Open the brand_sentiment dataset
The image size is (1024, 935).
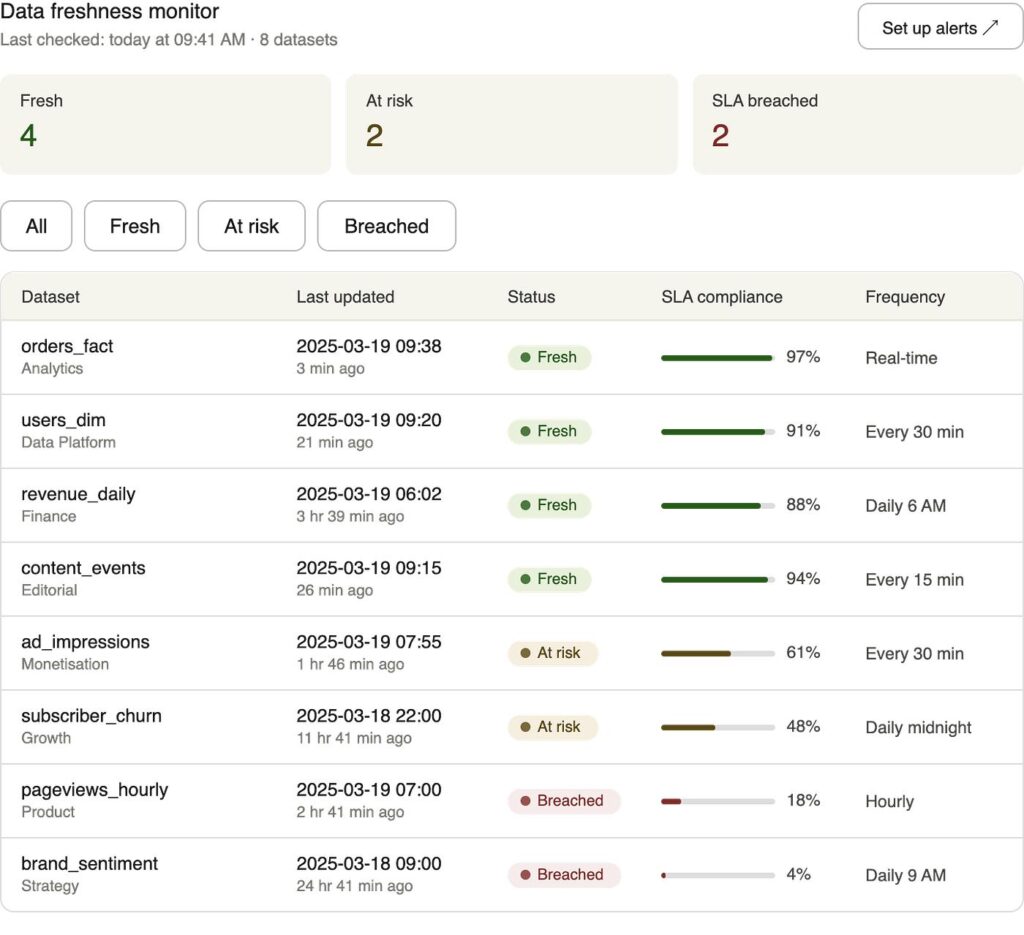89,864
